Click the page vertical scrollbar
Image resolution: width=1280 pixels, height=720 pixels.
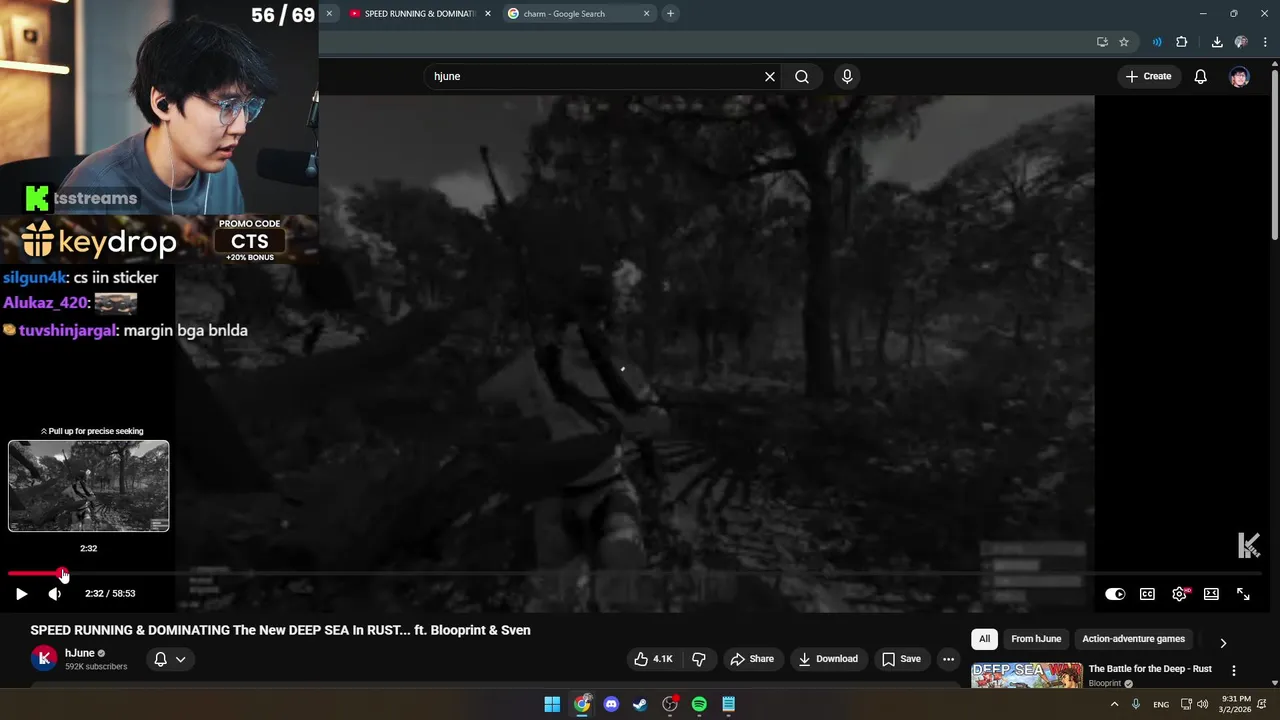pos(1275,155)
